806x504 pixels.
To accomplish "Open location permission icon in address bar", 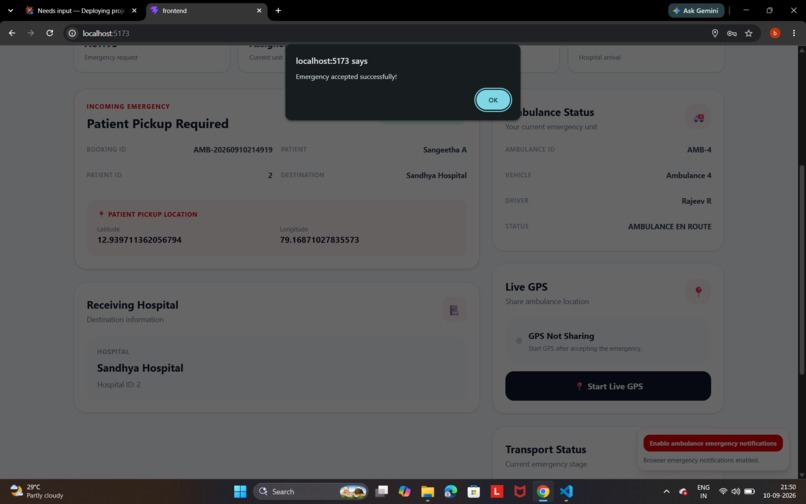I will (x=715, y=33).
